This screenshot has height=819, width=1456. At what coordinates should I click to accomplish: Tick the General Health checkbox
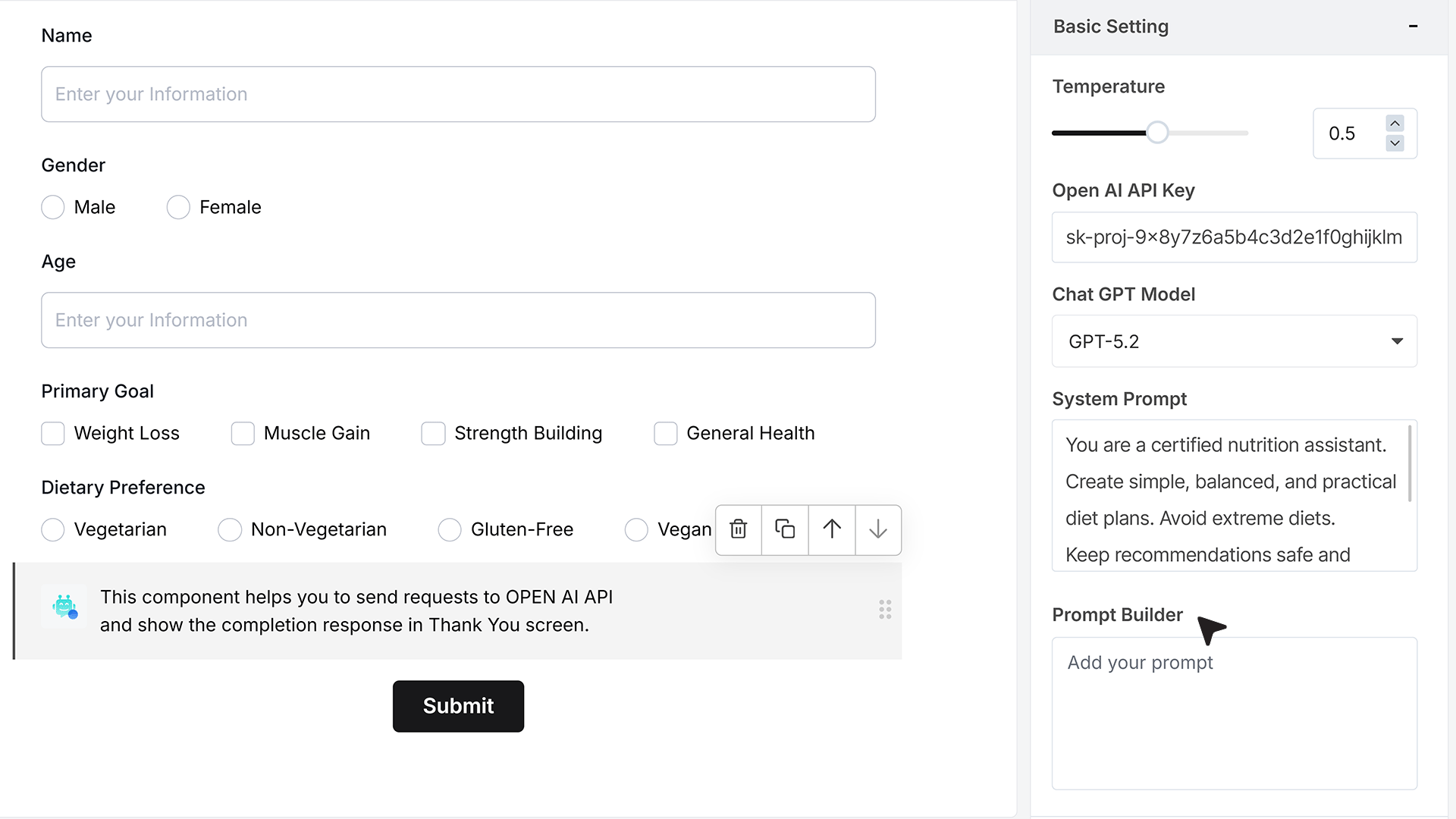[x=665, y=434]
